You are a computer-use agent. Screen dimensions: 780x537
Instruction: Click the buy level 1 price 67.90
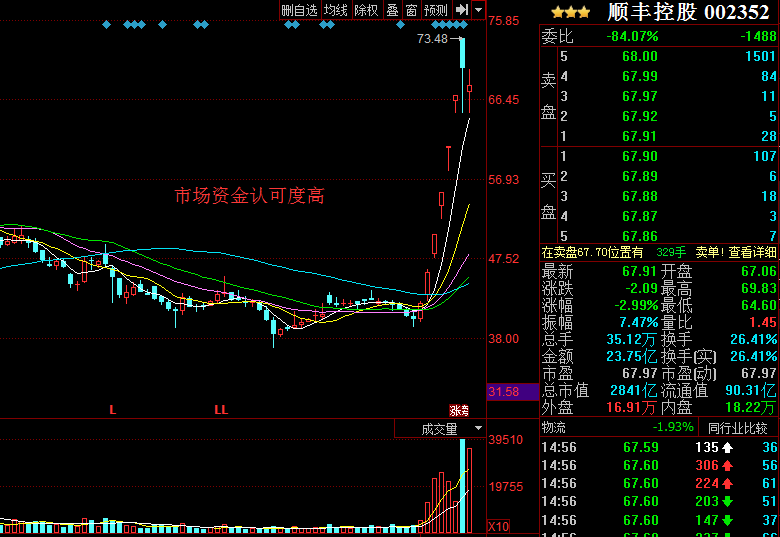pyautogui.click(x=640, y=156)
